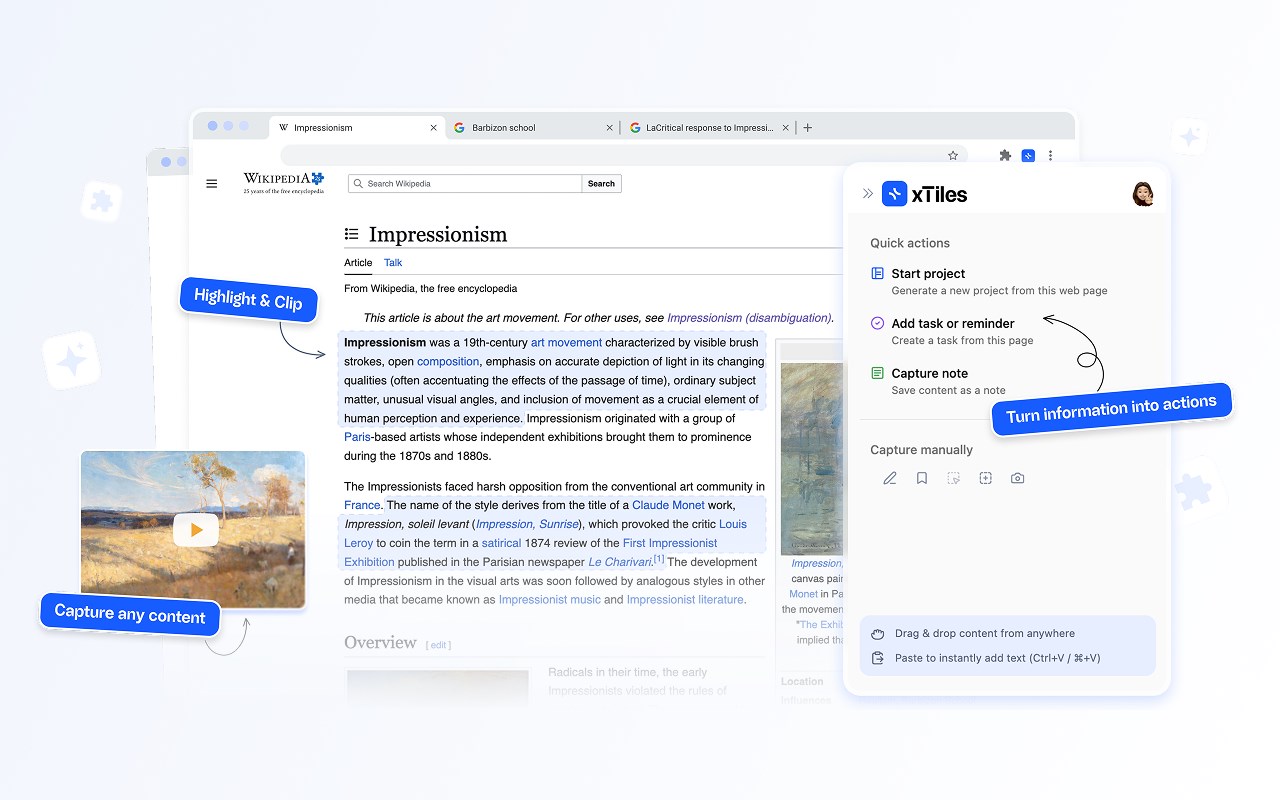Click Capture note quick action
The width and height of the screenshot is (1280, 800).
(938, 381)
